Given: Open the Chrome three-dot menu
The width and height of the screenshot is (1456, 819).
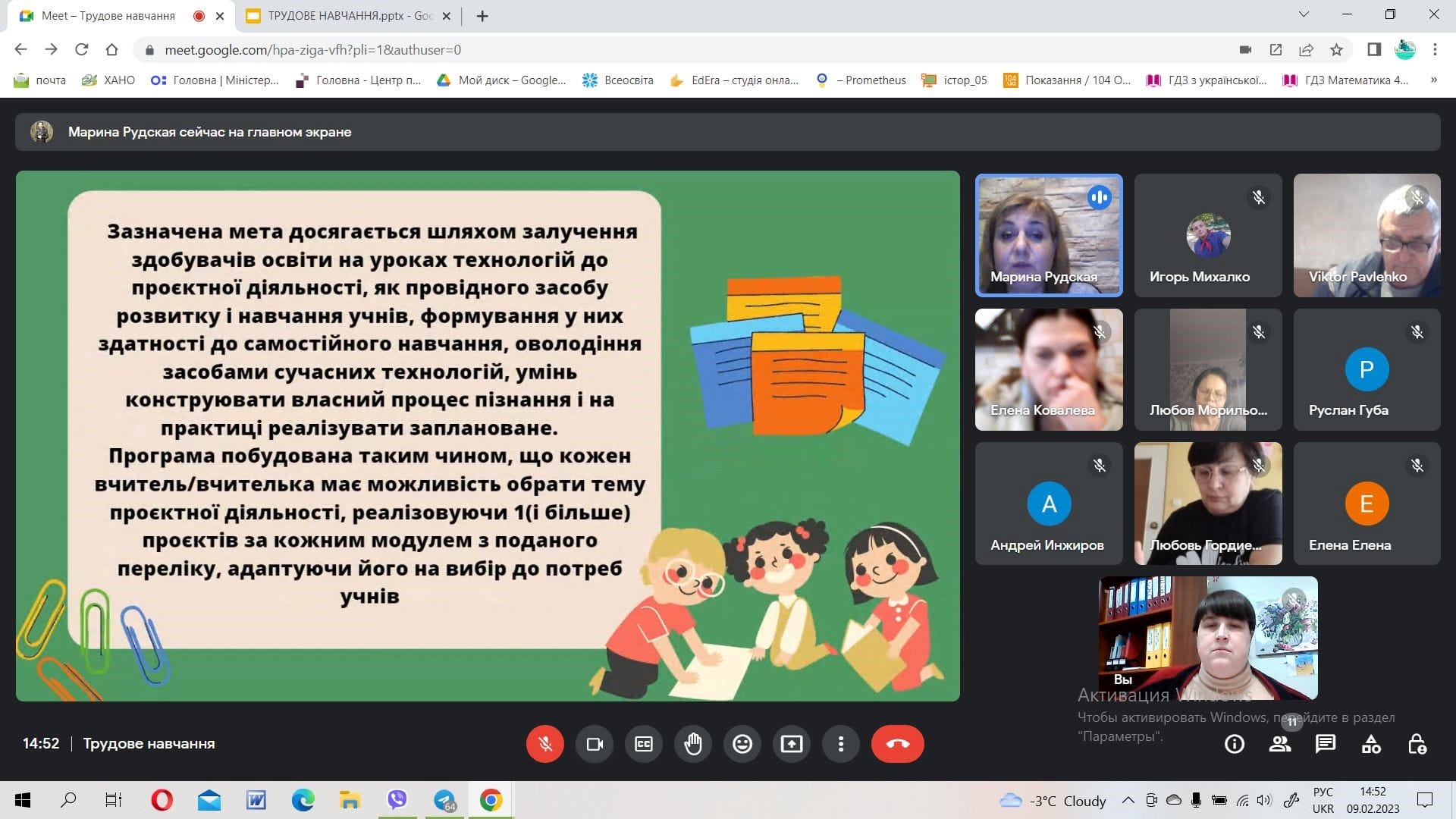Looking at the screenshot, I should (x=1435, y=50).
